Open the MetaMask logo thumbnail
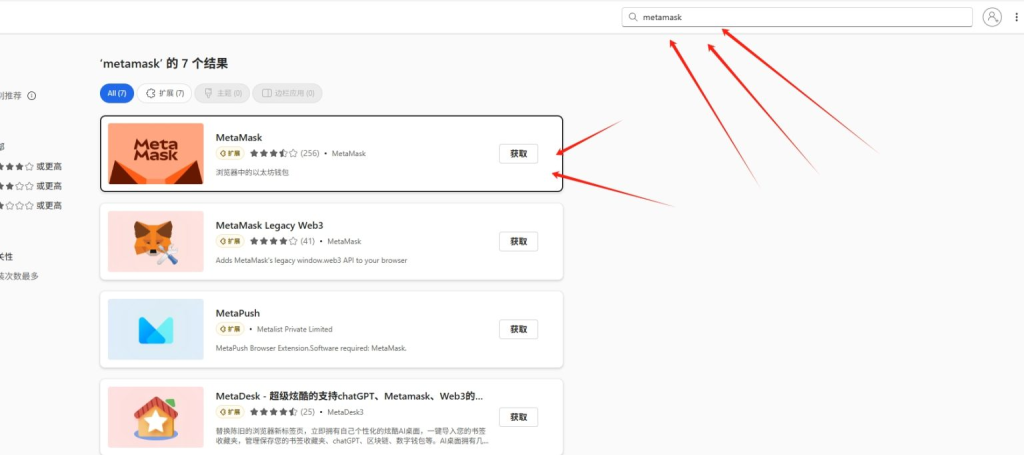Image resolution: width=1024 pixels, height=455 pixels. [155, 153]
